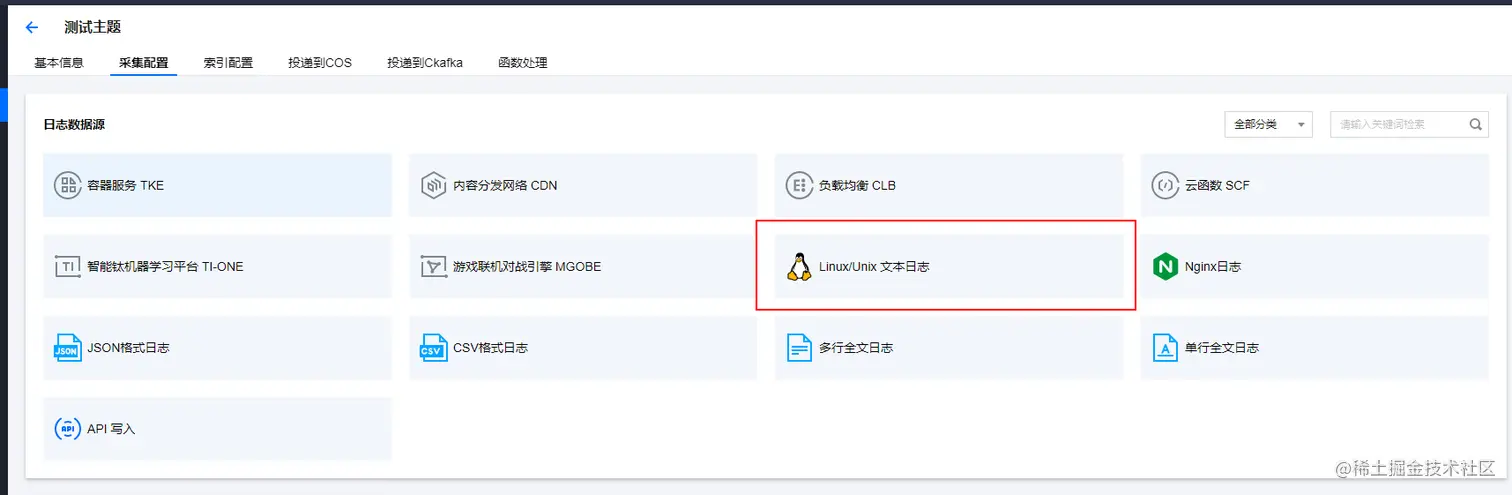Click the 日志数据源 section heading
Viewport: 1512px width, 495px height.
coord(74,125)
